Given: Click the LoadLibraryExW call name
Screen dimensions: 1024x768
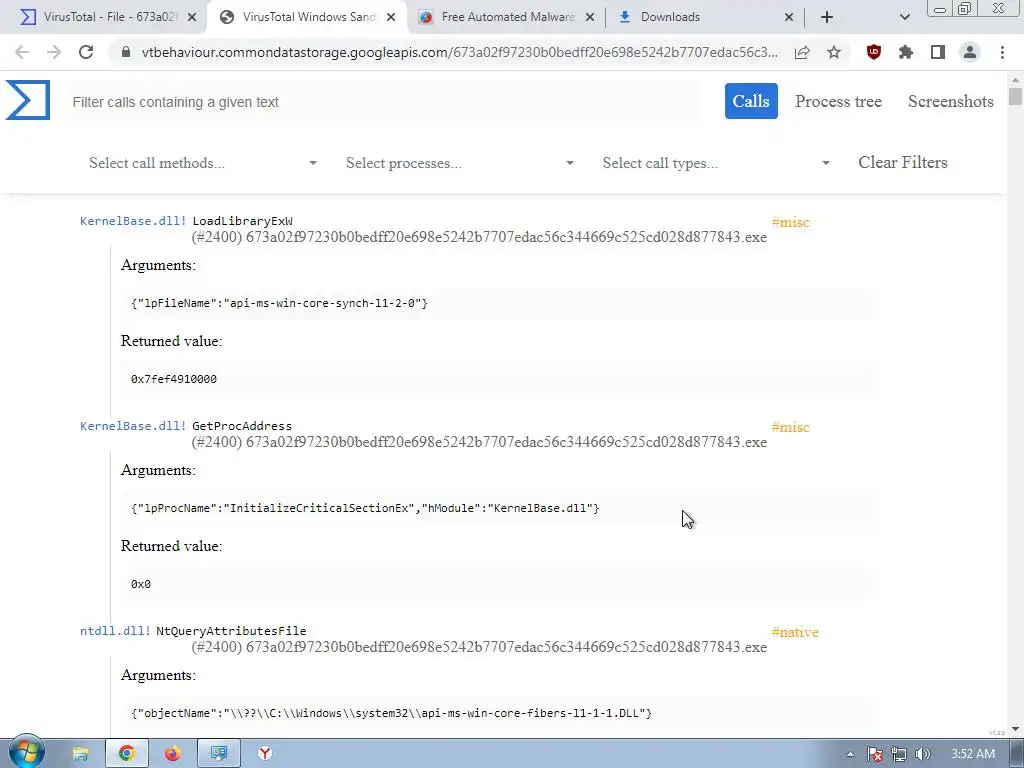Looking at the screenshot, I should point(242,221).
